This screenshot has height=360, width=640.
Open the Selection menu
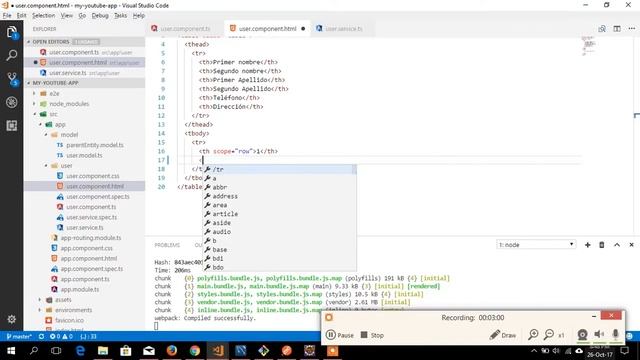point(43,16)
